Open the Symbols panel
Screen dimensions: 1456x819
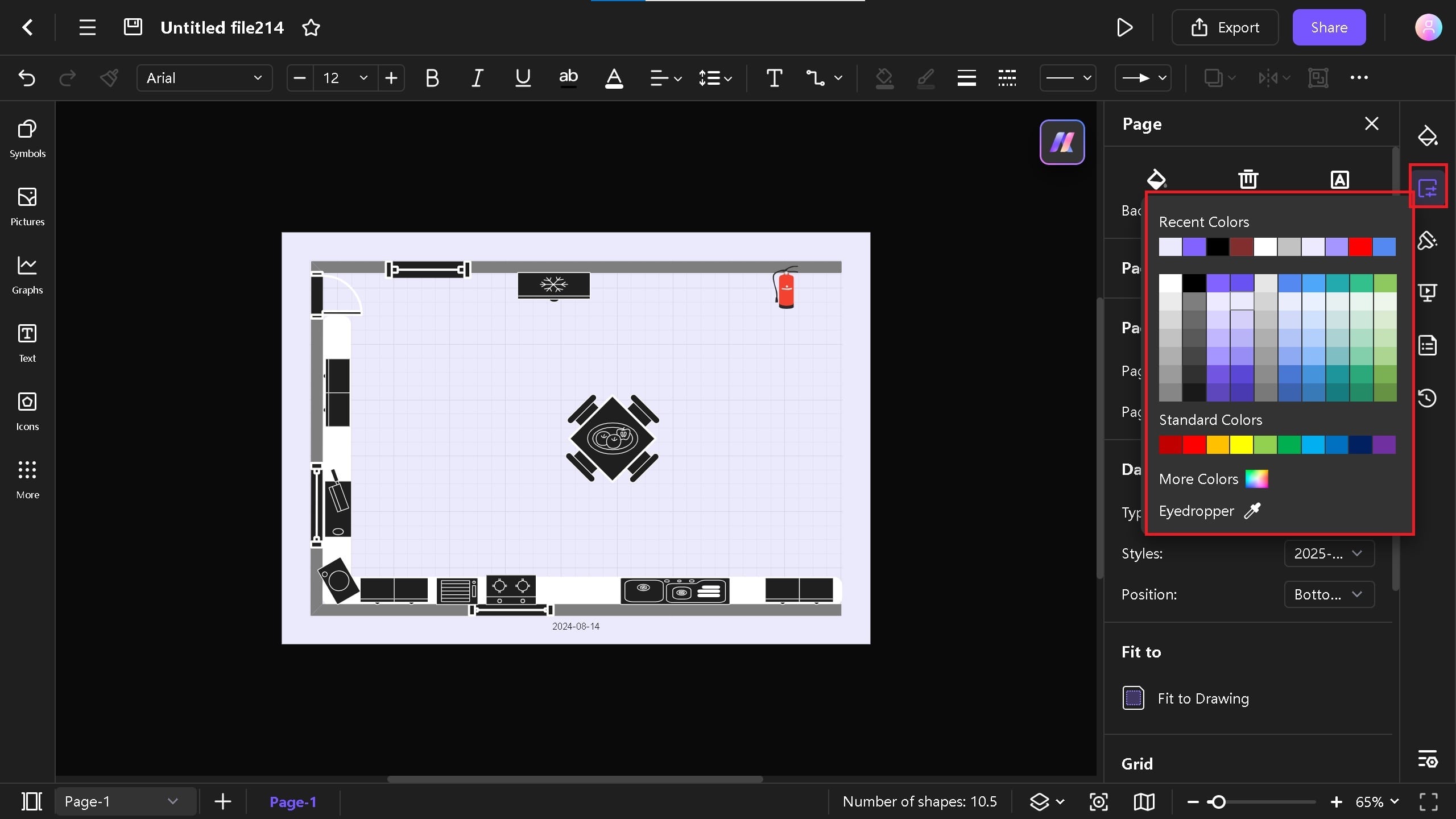click(27, 139)
